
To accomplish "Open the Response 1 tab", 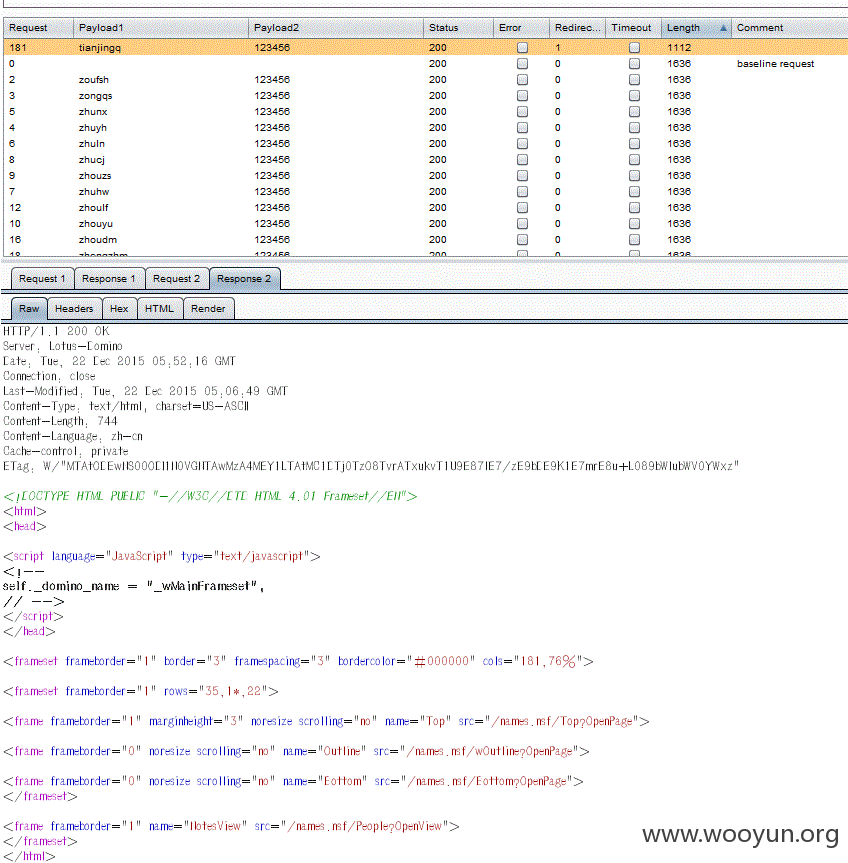I will (x=109, y=278).
